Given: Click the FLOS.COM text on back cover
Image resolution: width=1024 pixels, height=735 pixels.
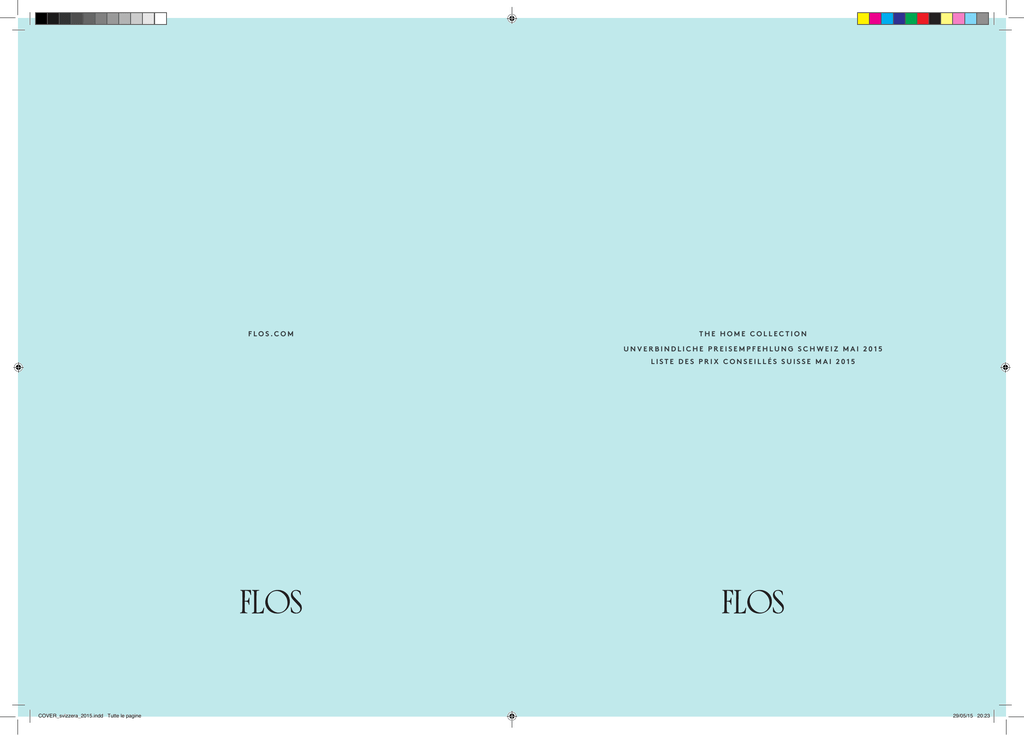Looking at the screenshot, I should click(x=271, y=334).
